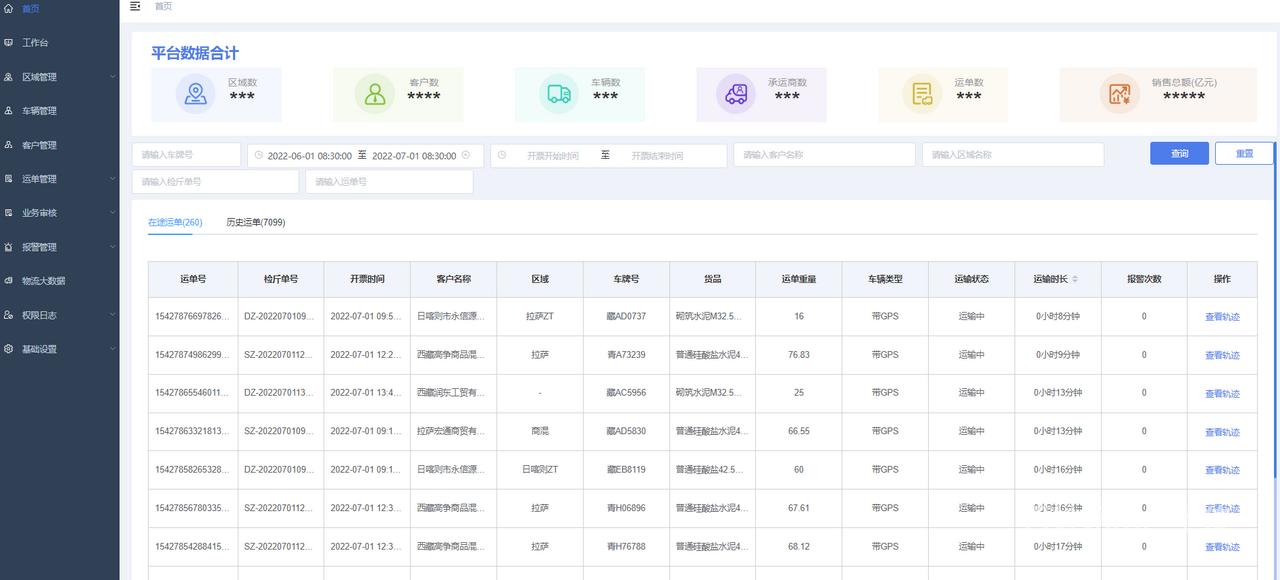The image size is (1280, 580).
Task: Expand 运单管理 submenu chevron
Action: coord(112,179)
